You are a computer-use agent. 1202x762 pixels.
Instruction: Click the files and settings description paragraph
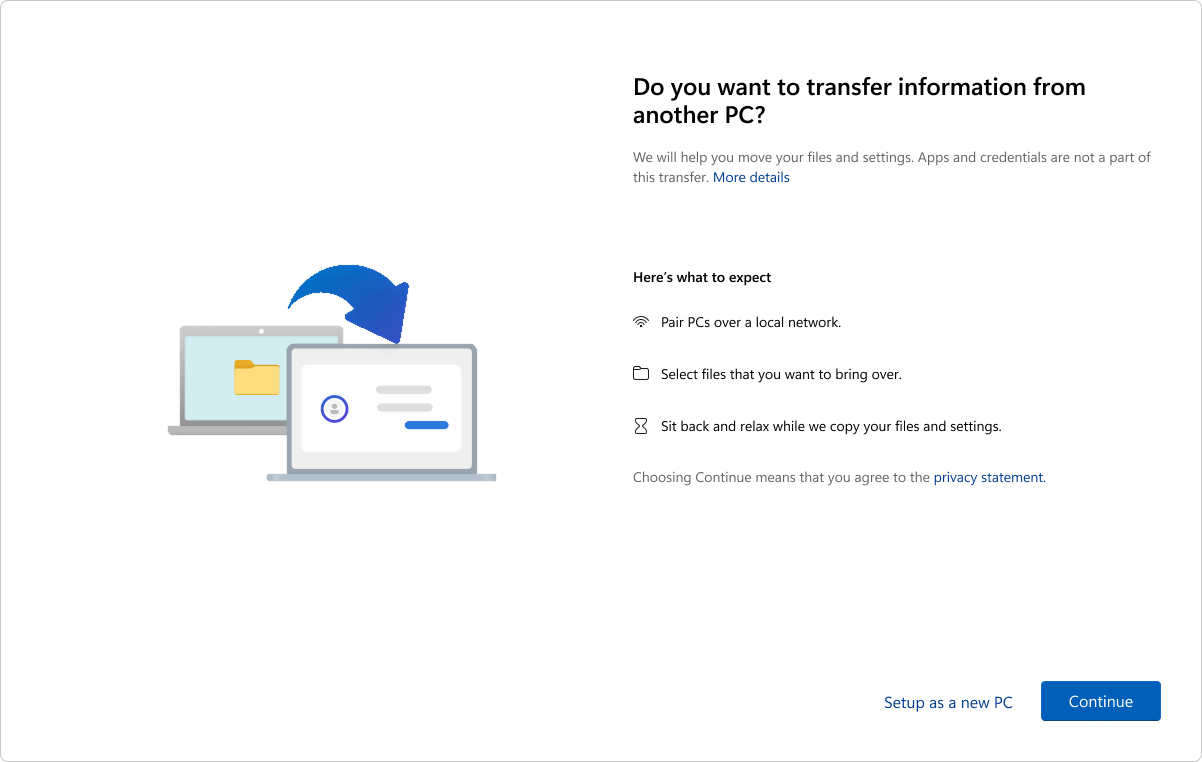[x=890, y=167]
